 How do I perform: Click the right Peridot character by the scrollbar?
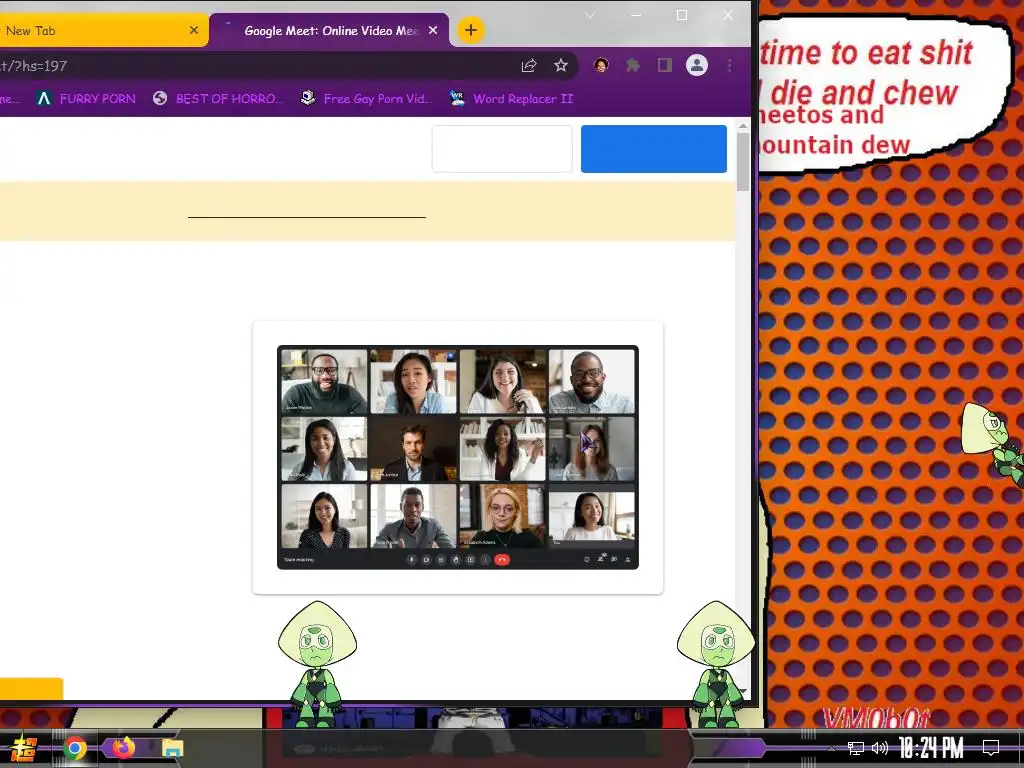pyautogui.click(x=717, y=664)
